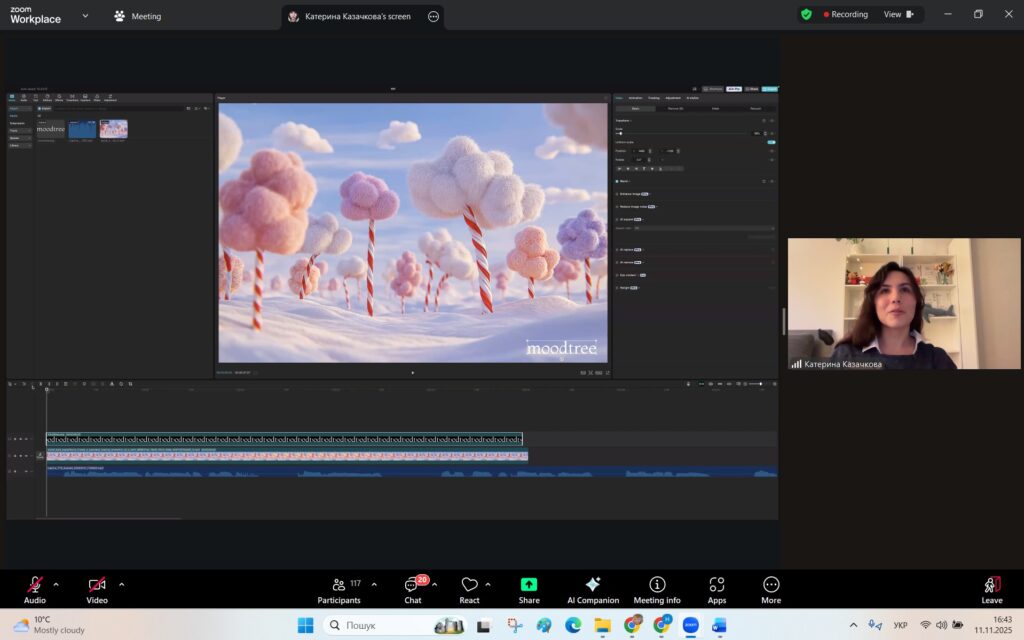1024x640 pixels.
Task: Unmute the microphone with the Audio icon
Action: pyautogui.click(x=35, y=585)
